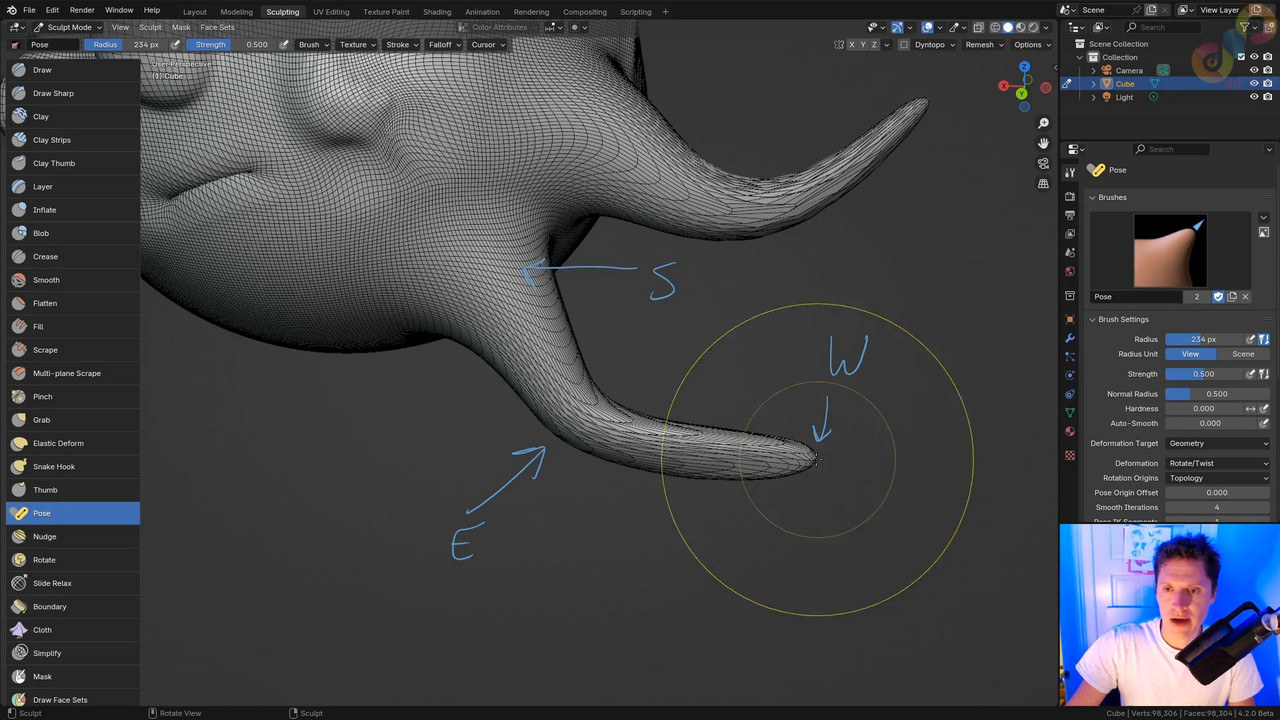
Task: Select the Grab brush
Action: pyautogui.click(x=72, y=420)
